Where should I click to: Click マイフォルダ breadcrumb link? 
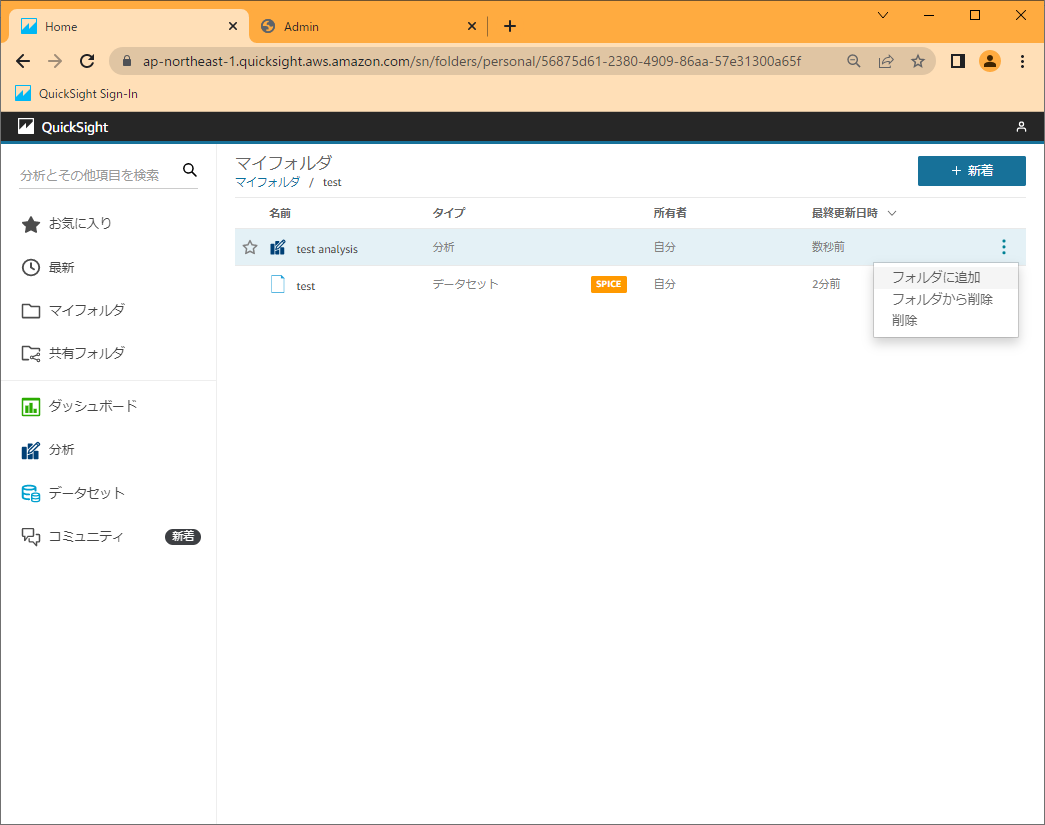(x=267, y=182)
